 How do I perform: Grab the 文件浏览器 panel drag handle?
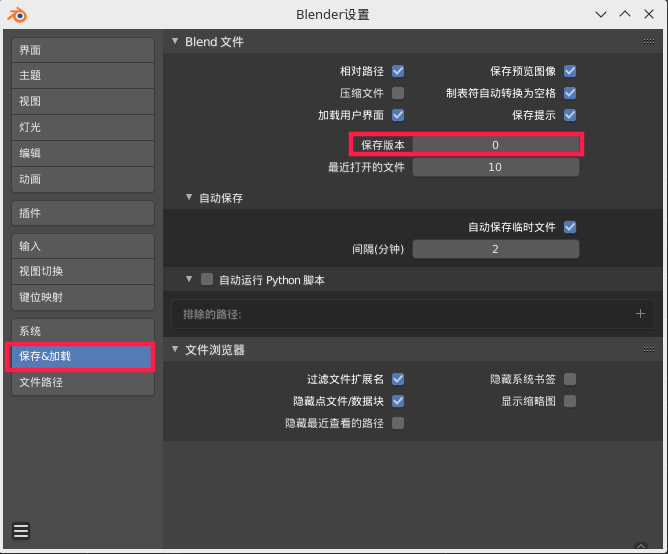pos(649,349)
